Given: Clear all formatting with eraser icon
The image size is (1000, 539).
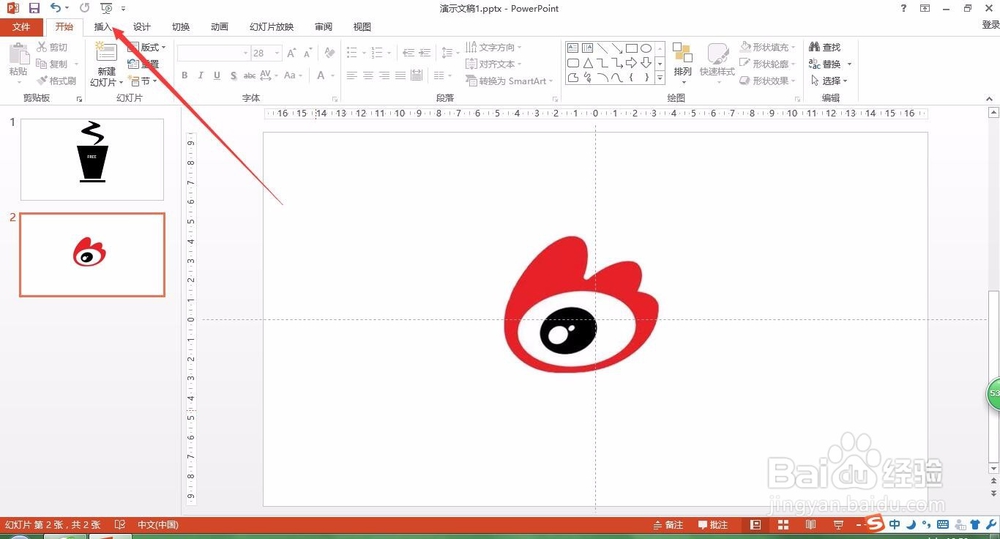Looking at the screenshot, I should pos(329,53).
